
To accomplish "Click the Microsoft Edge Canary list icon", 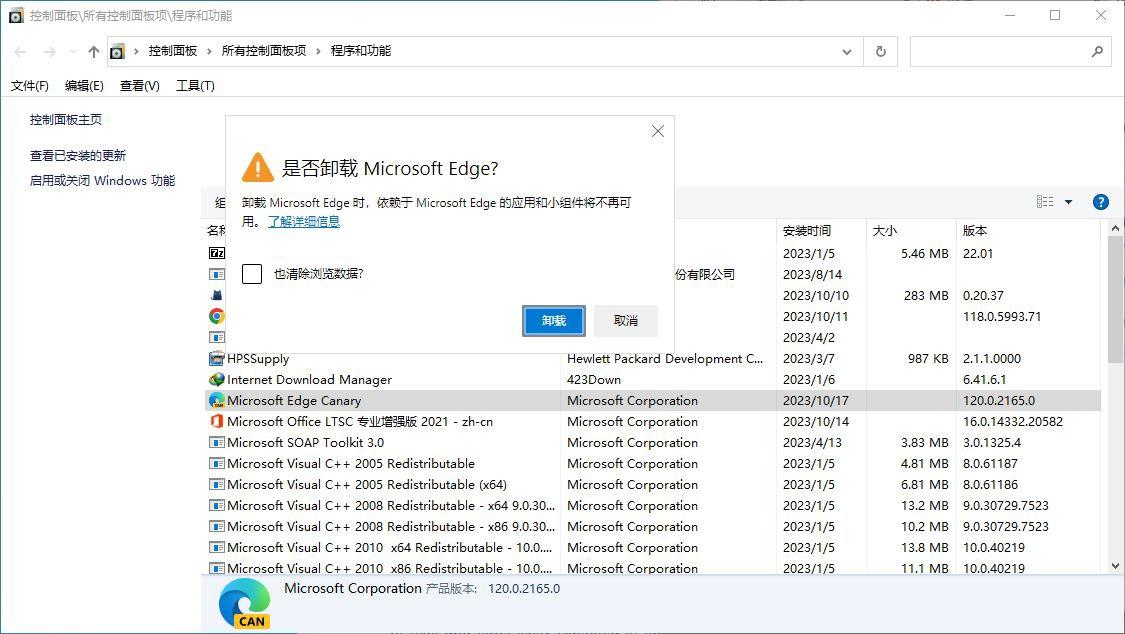I will 217,401.
